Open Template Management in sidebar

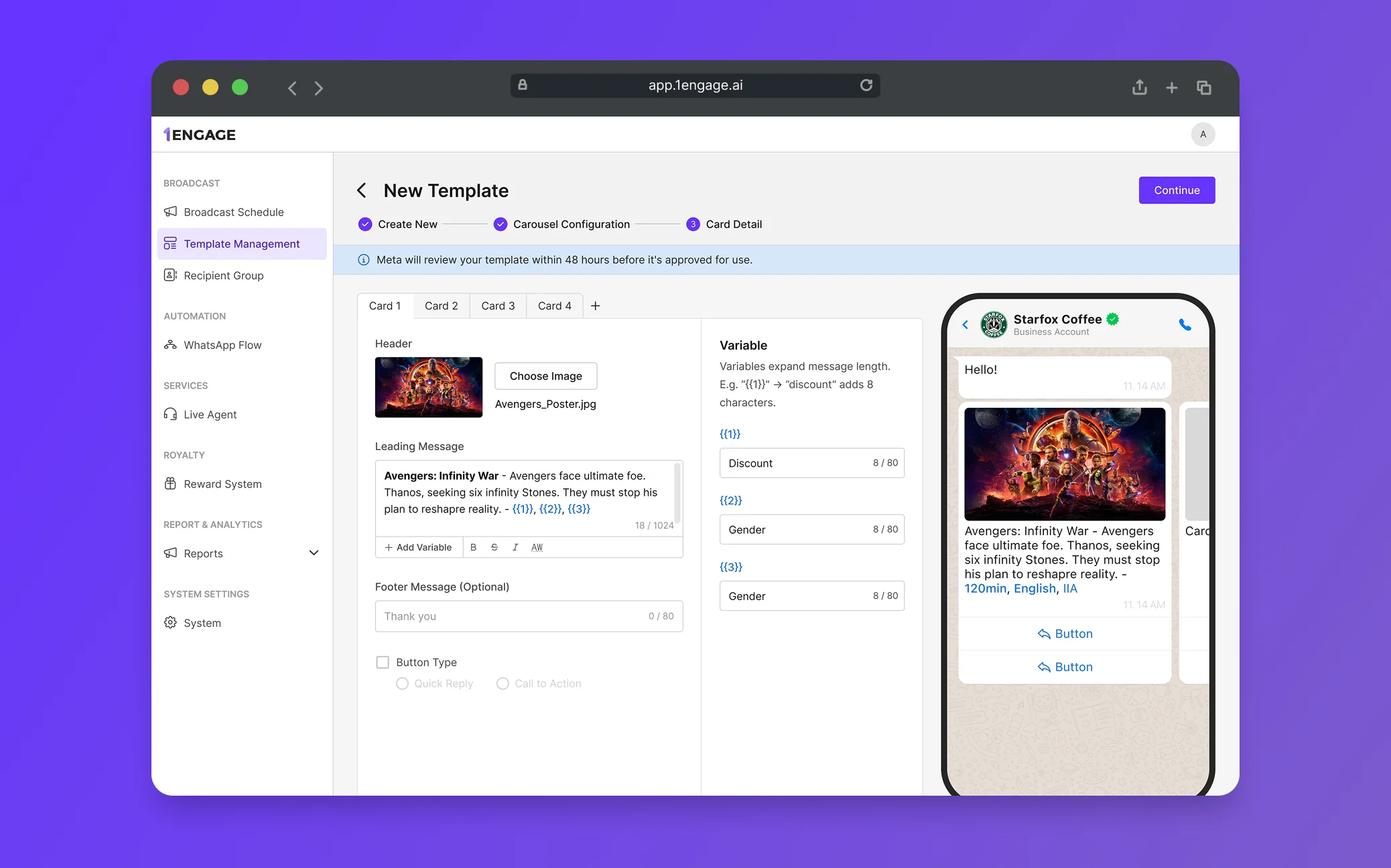pos(242,244)
